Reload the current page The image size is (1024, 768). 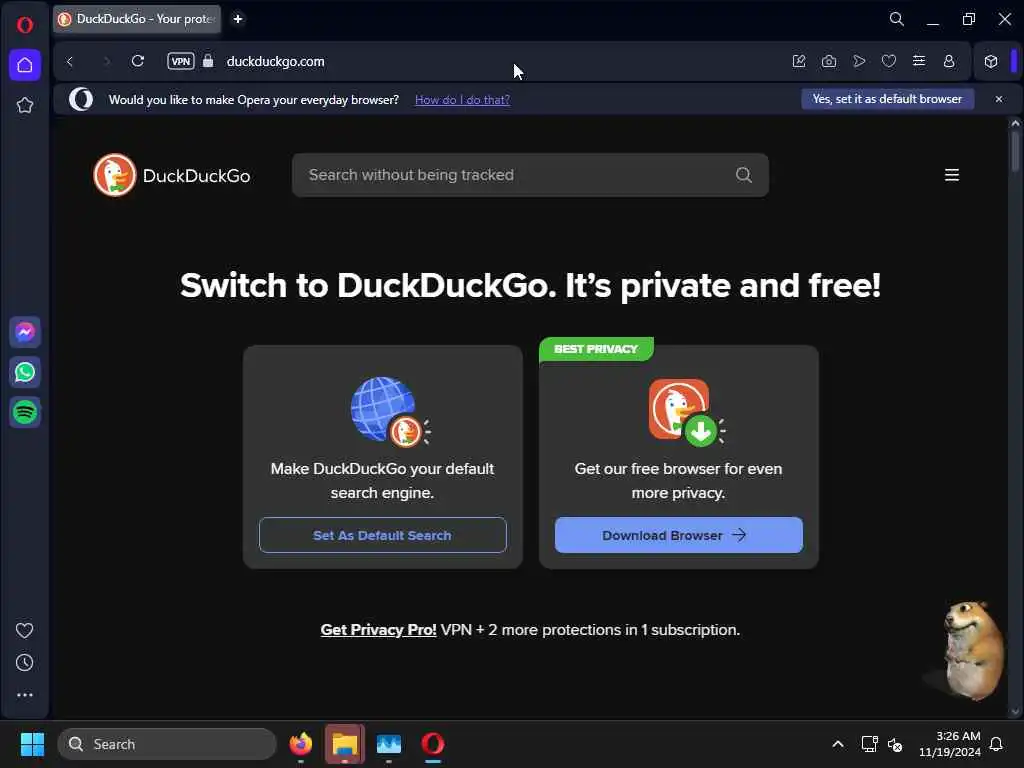138,61
